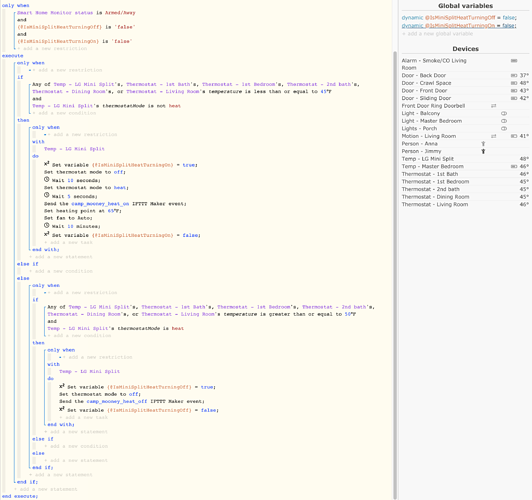Click the 'with' keyword above the first Temp - LG Mini Split

click(x=38, y=142)
